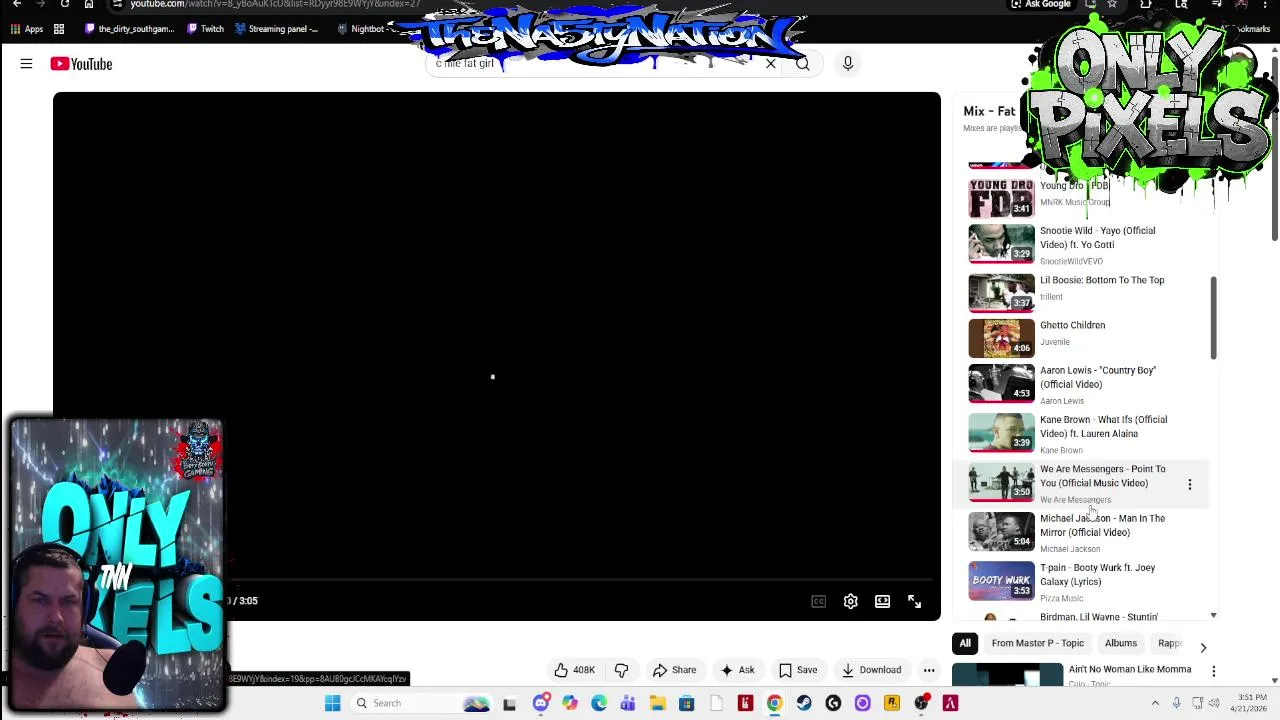Image resolution: width=1280 pixels, height=720 pixels.
Task: Switch to theater mode
Action: pos(882,601)
